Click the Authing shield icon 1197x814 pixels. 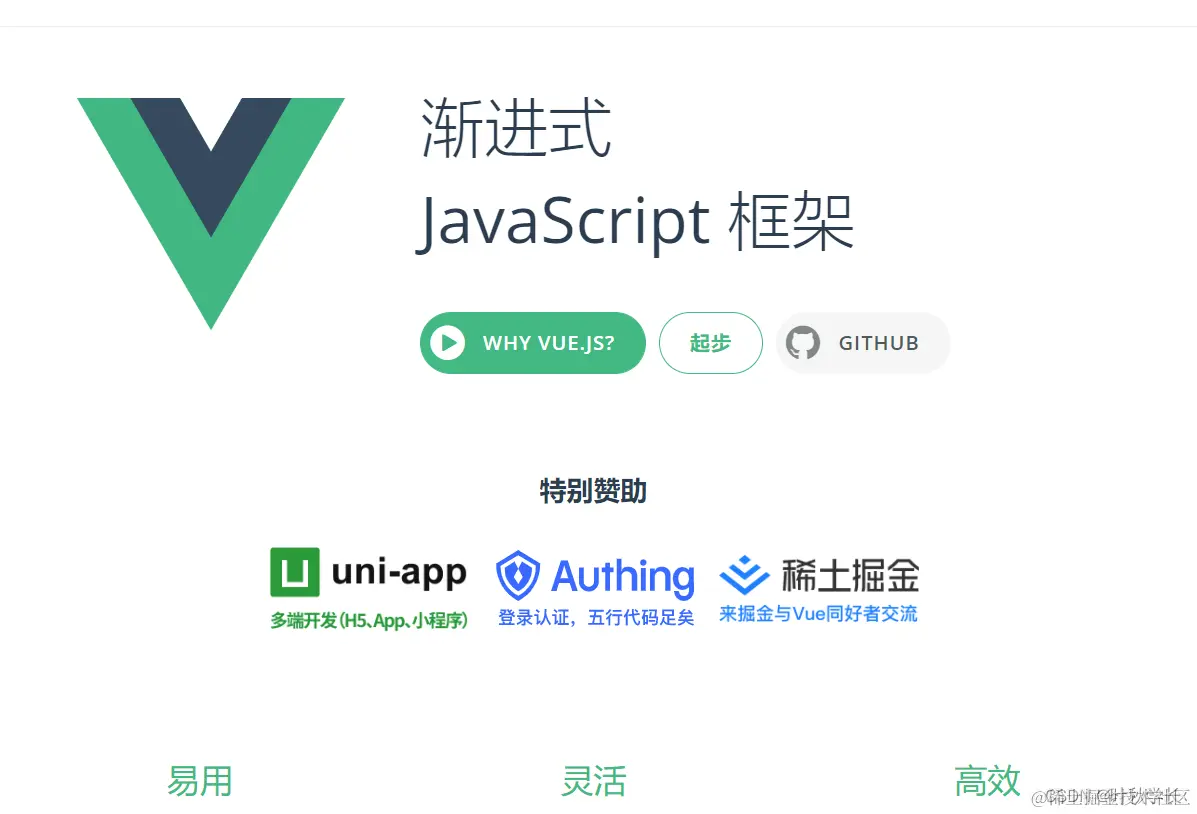518,575
